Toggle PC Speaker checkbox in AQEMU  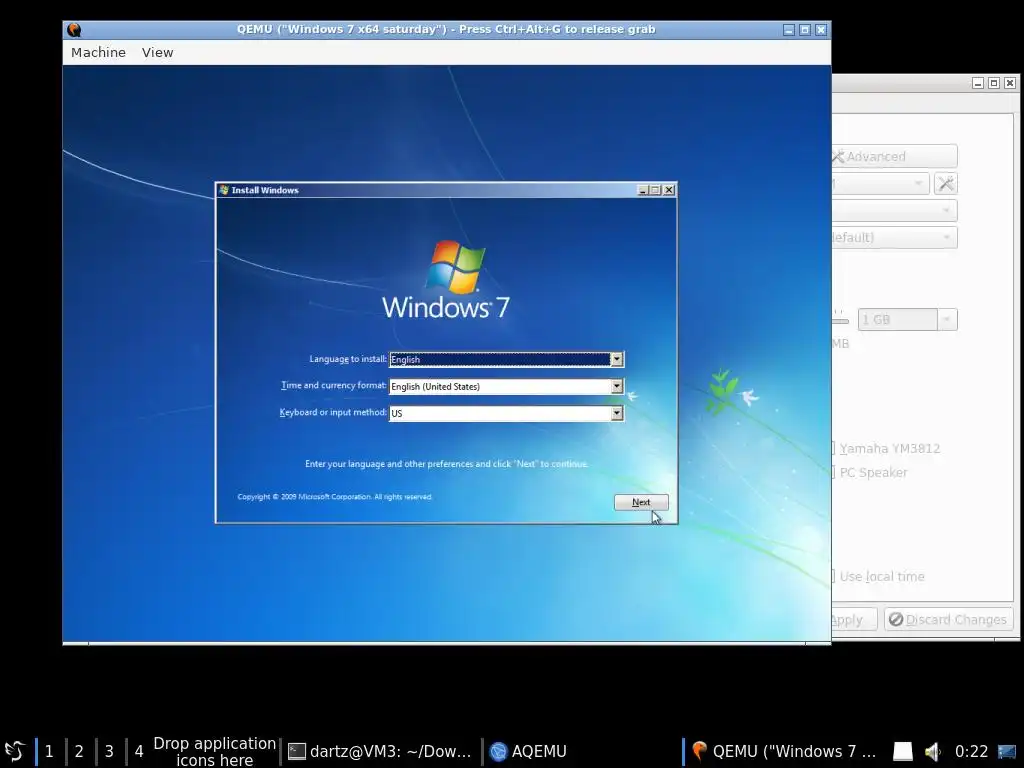833,472
